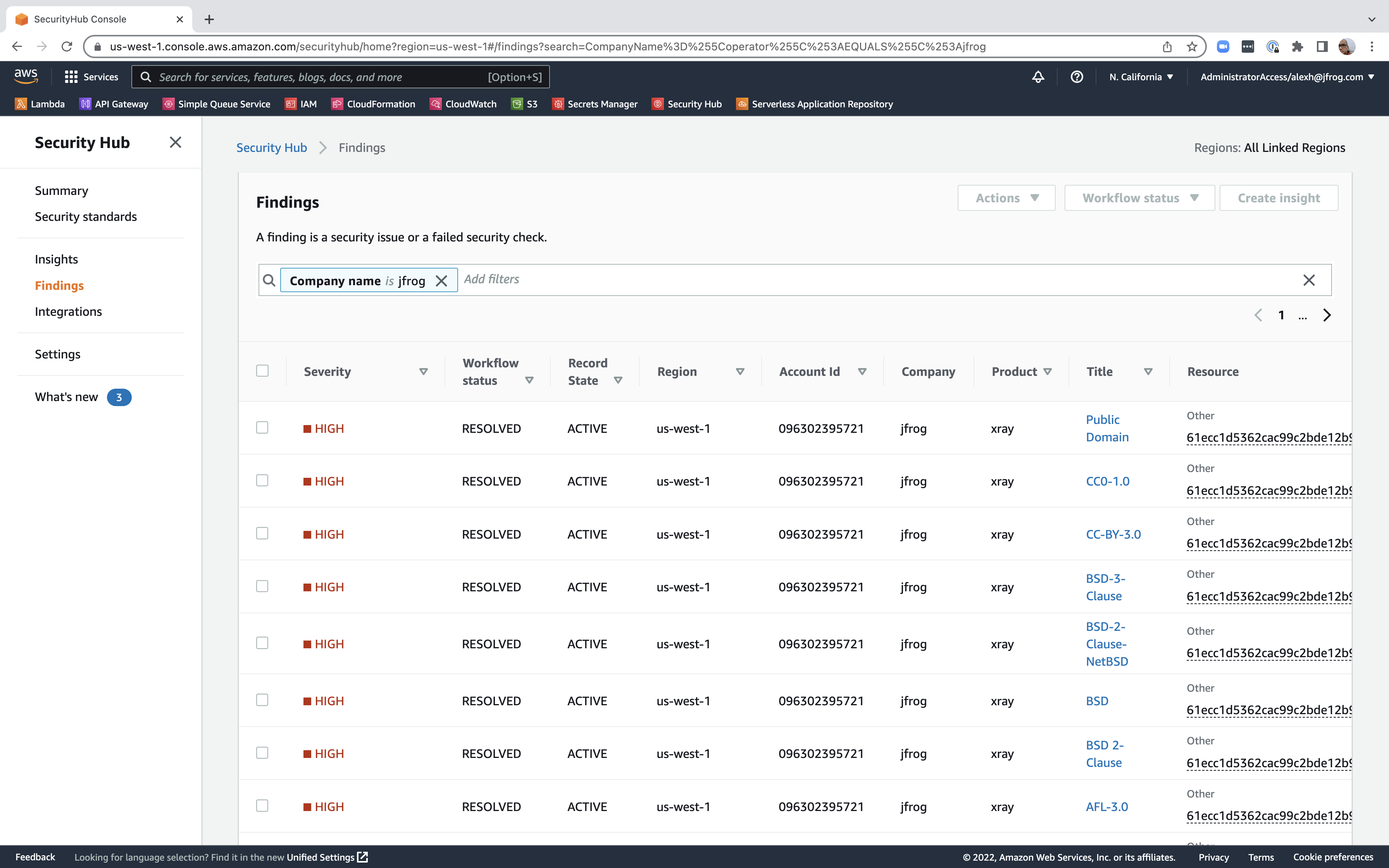
Task: Open the CloudWatch shortcut
Action: (463, 104)
